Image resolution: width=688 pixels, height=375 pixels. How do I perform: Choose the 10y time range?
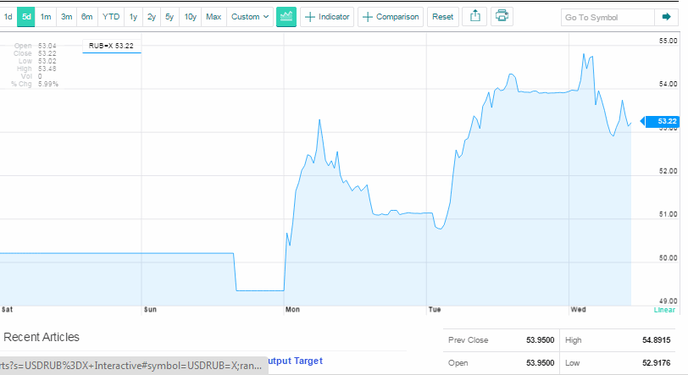point(190,17)
